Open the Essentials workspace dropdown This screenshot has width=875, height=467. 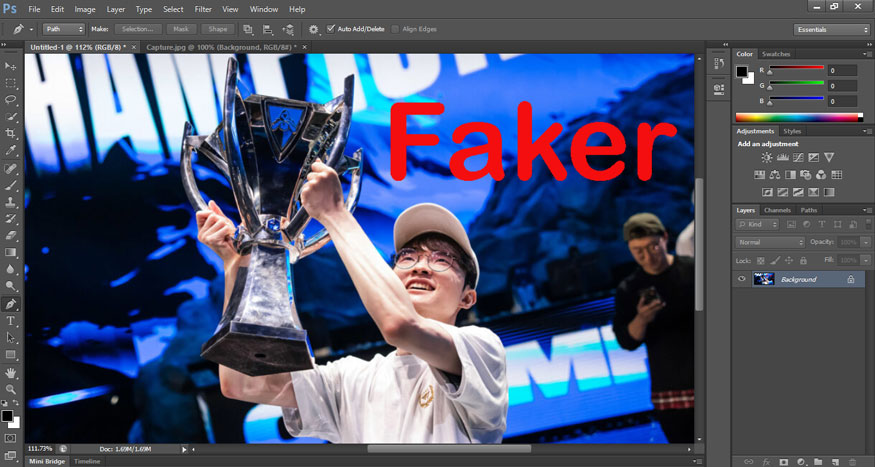click(831, 30)
